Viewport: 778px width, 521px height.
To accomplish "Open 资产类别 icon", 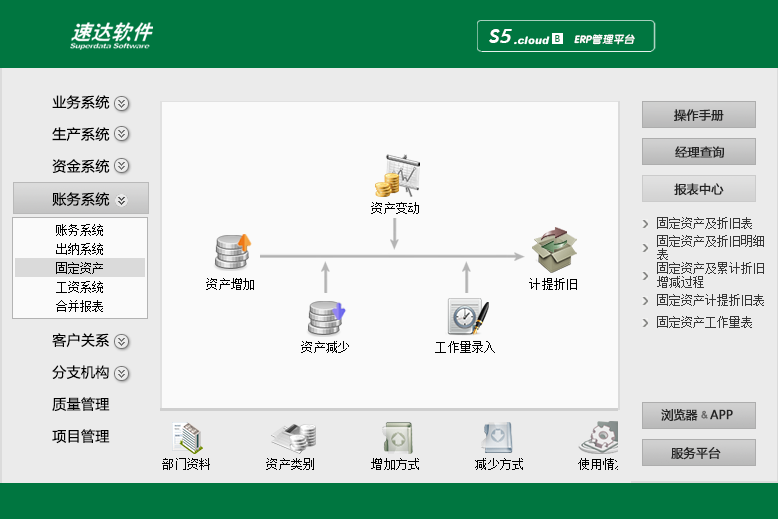I will pyautogui.click(x=294, y=438).
